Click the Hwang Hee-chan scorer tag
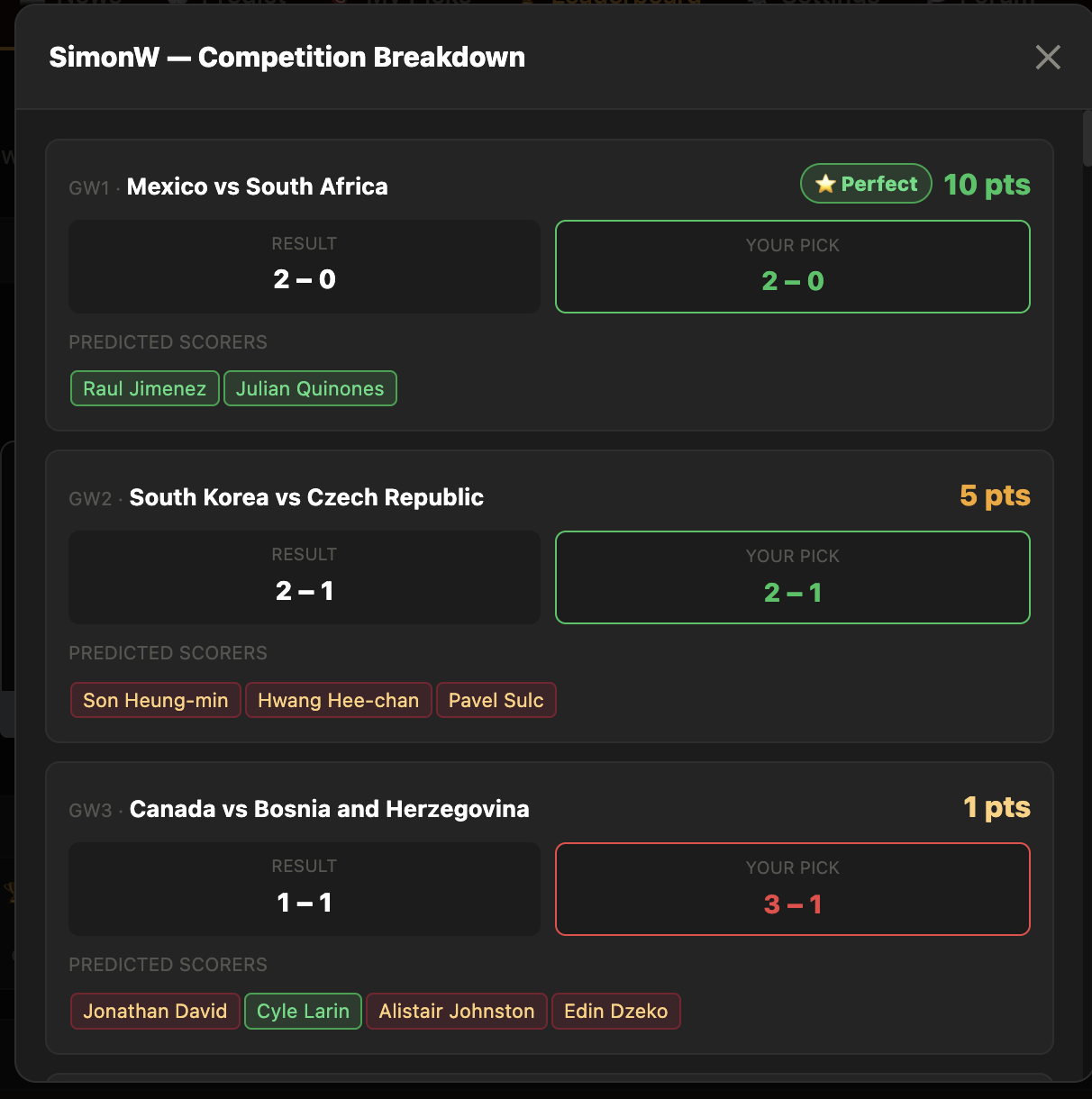Image resolution: width=1092 pixels, height=1099 pixels. (x=339, y=700)
